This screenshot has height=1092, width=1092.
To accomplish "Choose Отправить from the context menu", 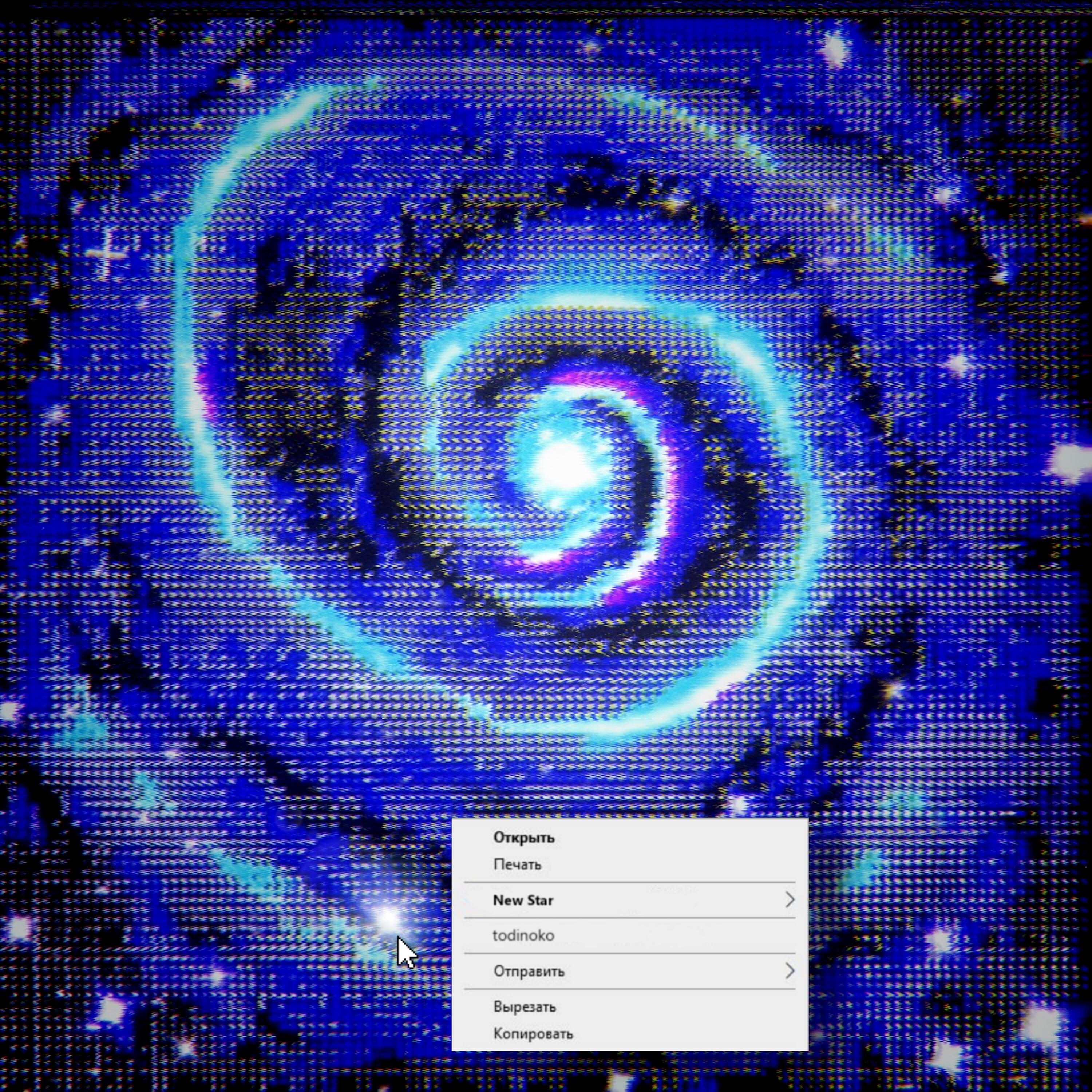I will coord(630,971).
